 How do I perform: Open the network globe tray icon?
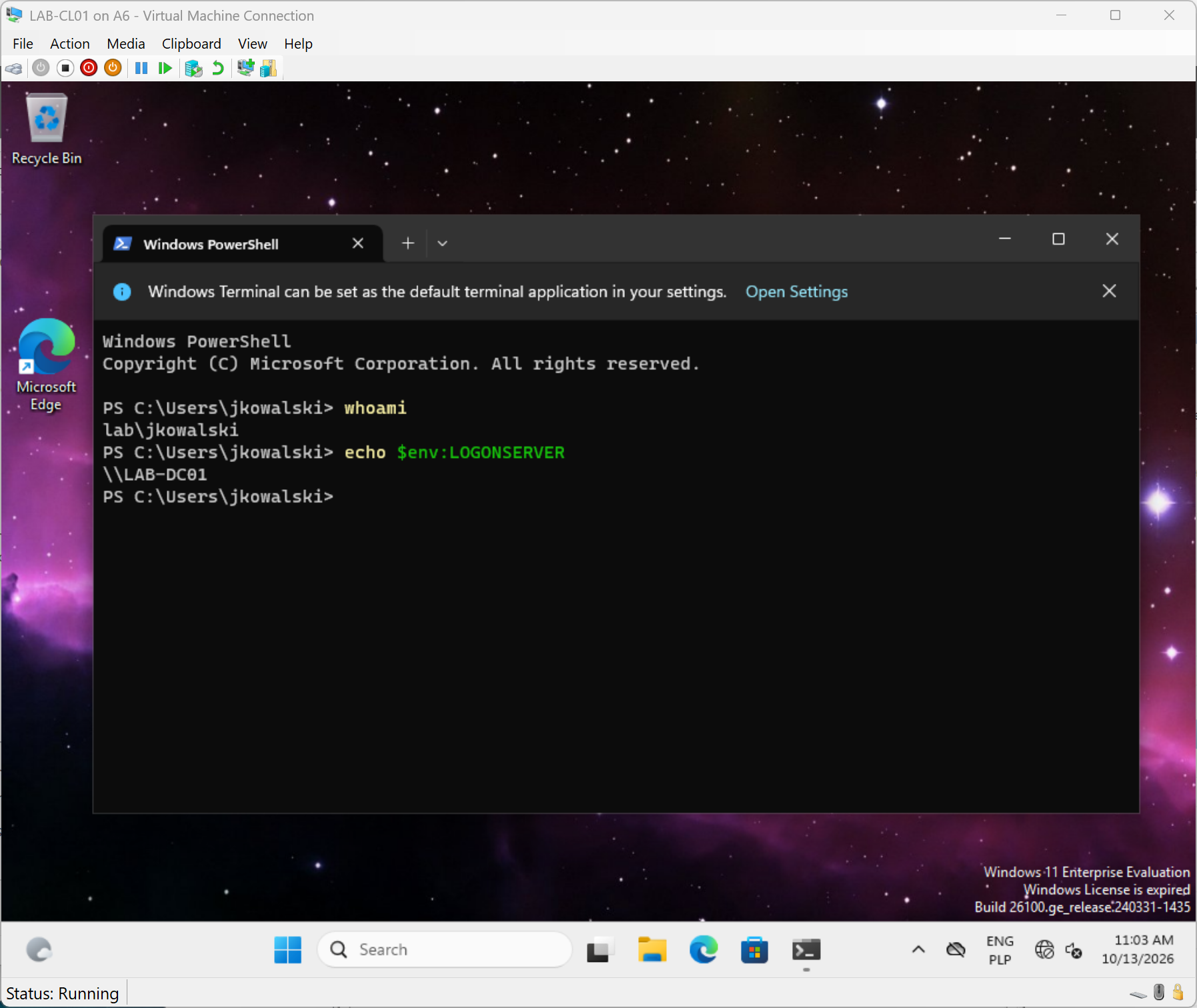pos(1044,949)
